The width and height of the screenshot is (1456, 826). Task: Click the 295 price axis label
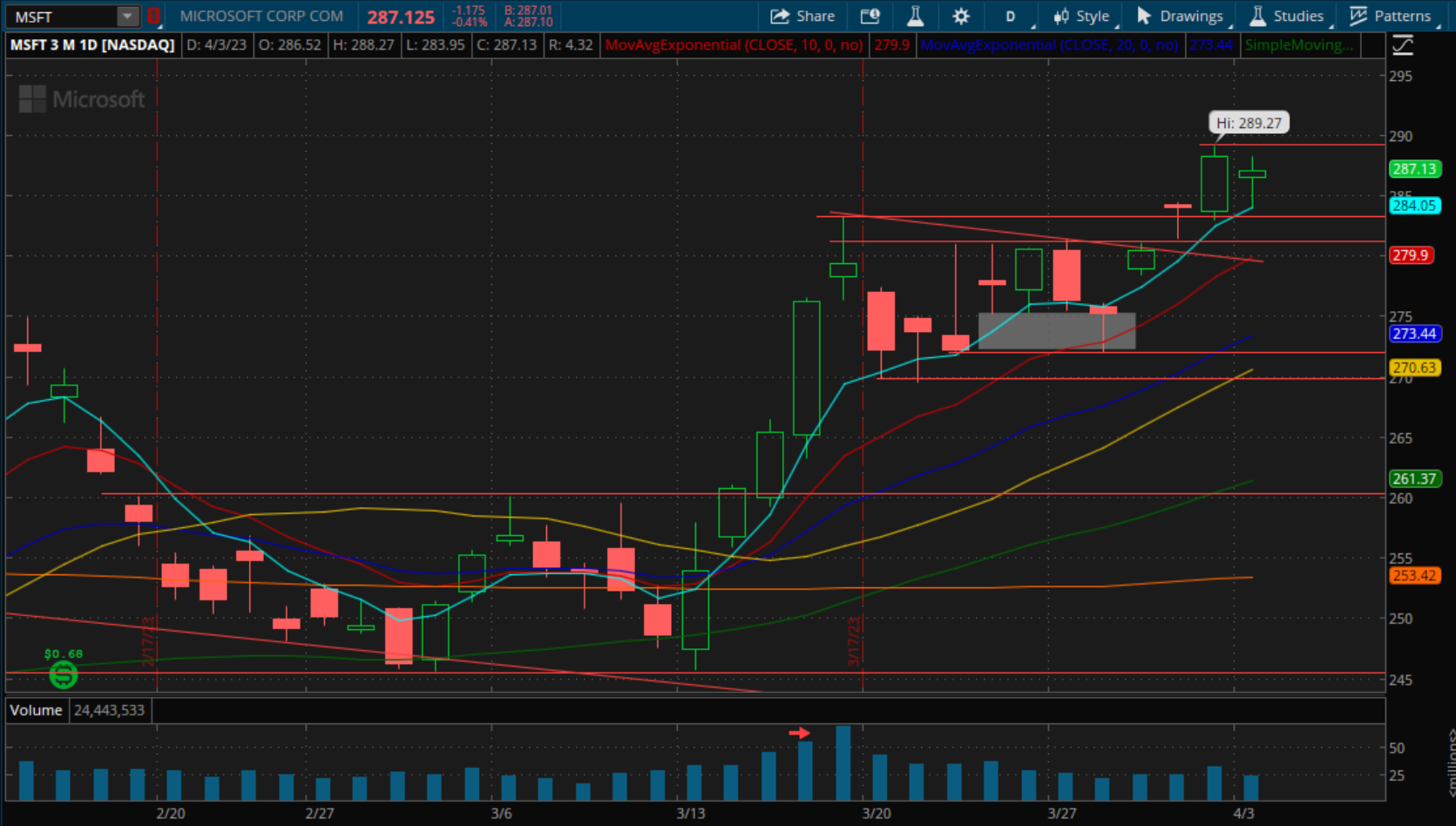point(1400,76)
